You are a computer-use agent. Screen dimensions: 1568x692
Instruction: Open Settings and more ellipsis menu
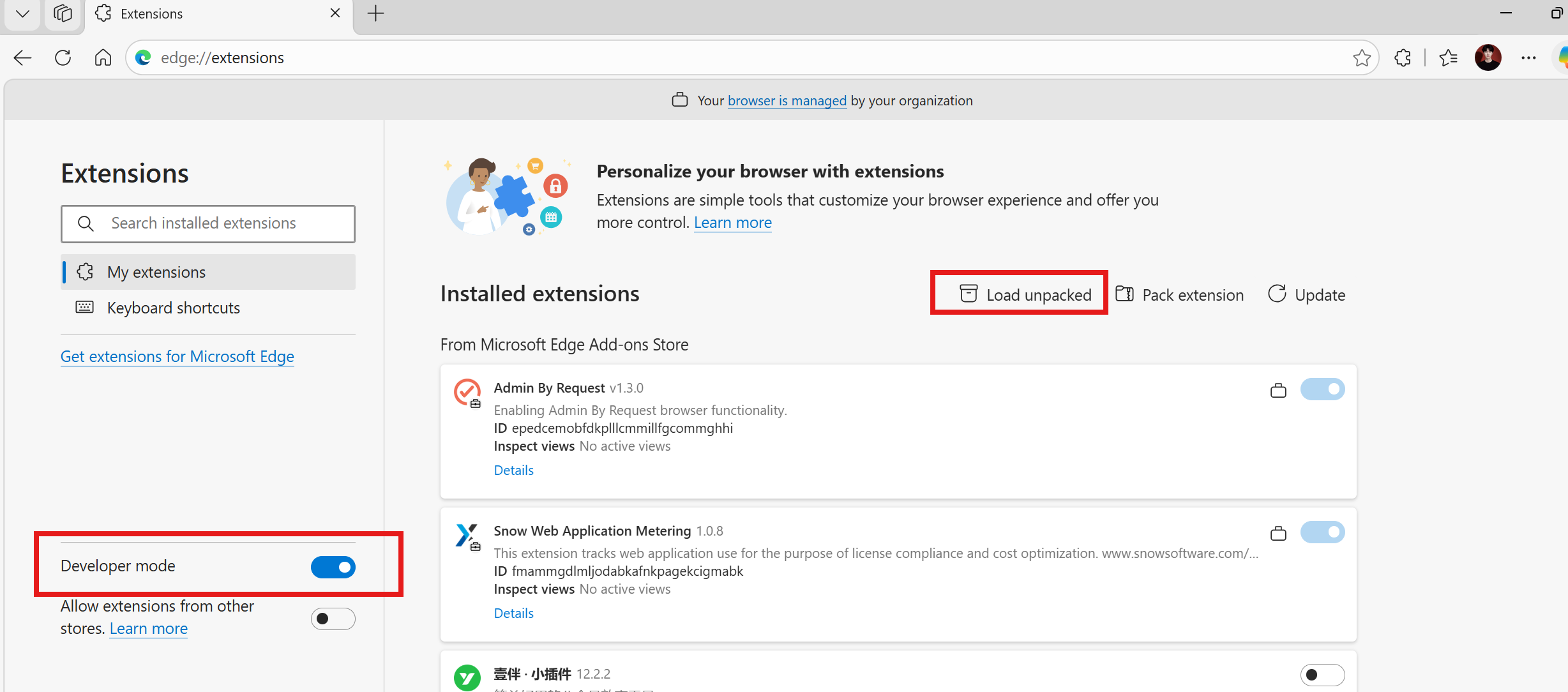(1528, 58)
